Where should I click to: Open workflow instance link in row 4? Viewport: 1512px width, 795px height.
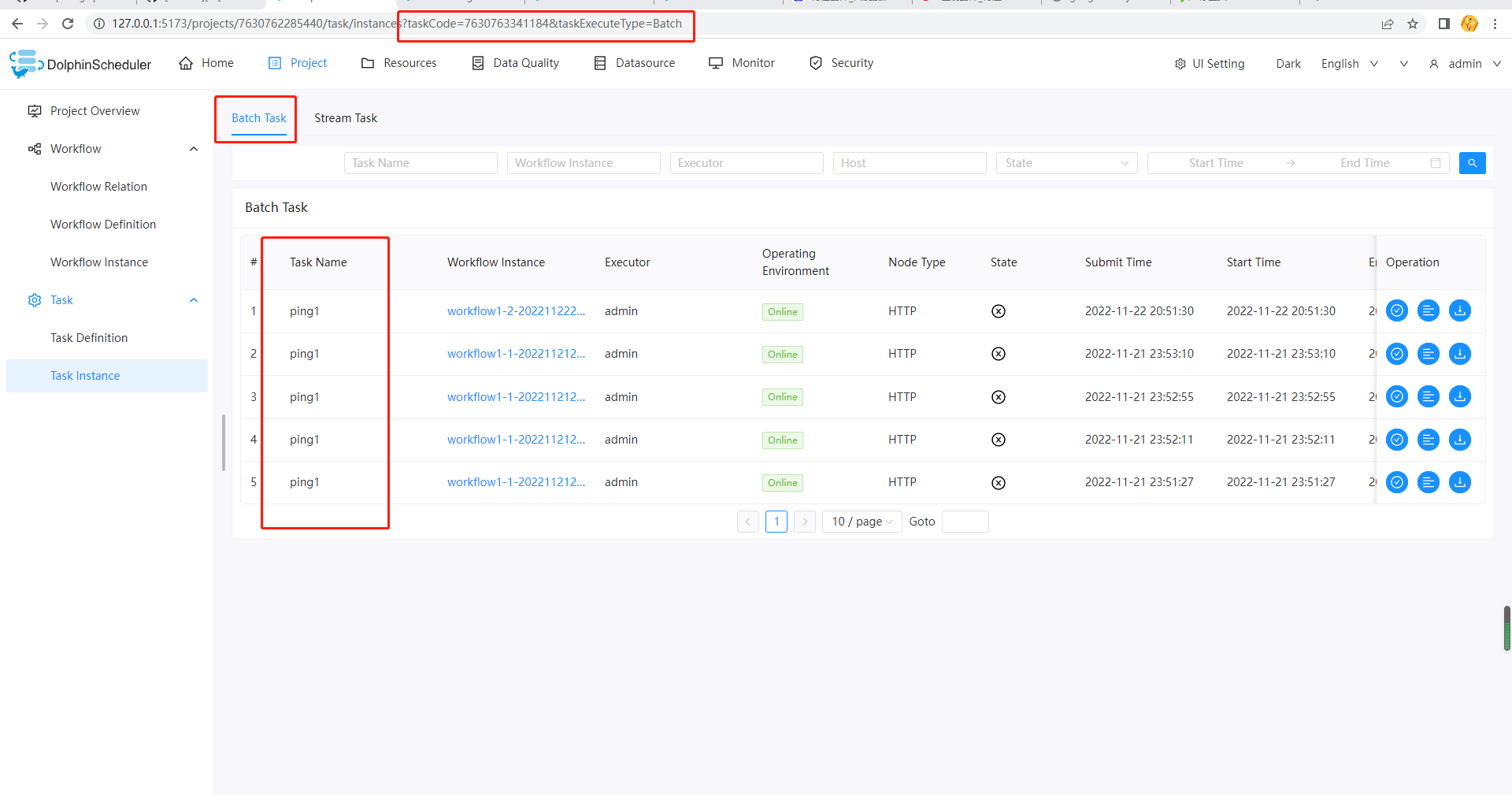tap(516, 440)
